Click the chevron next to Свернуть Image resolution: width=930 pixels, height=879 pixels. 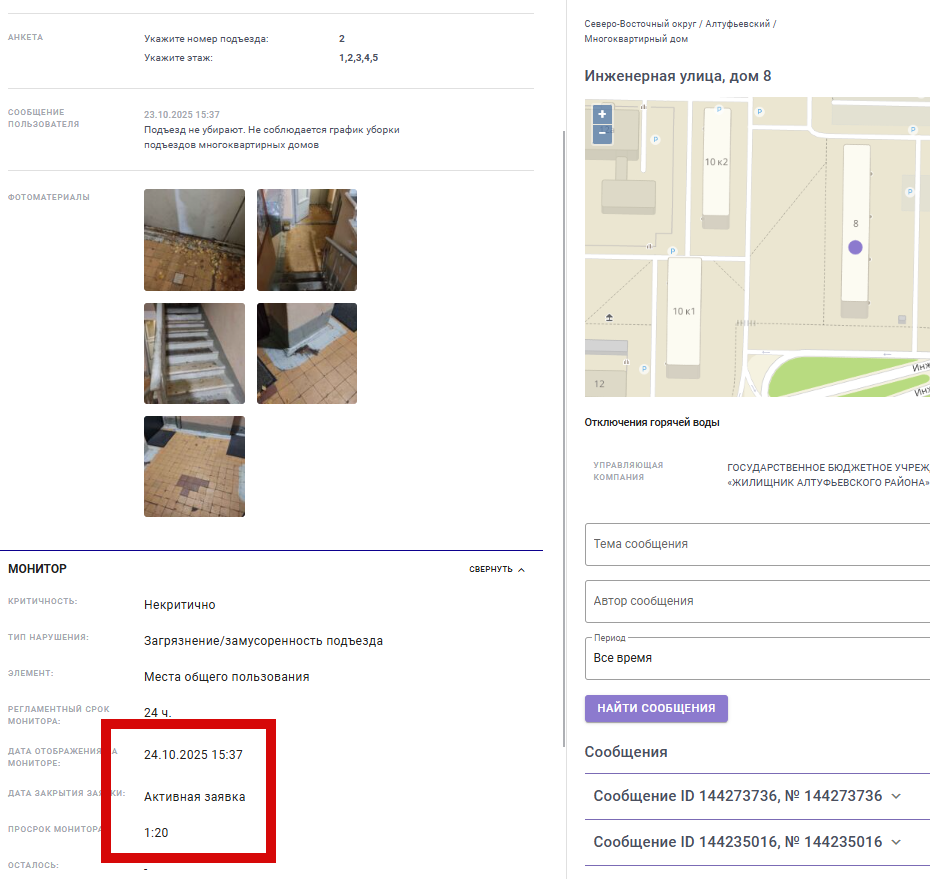(x=521, y=569)
